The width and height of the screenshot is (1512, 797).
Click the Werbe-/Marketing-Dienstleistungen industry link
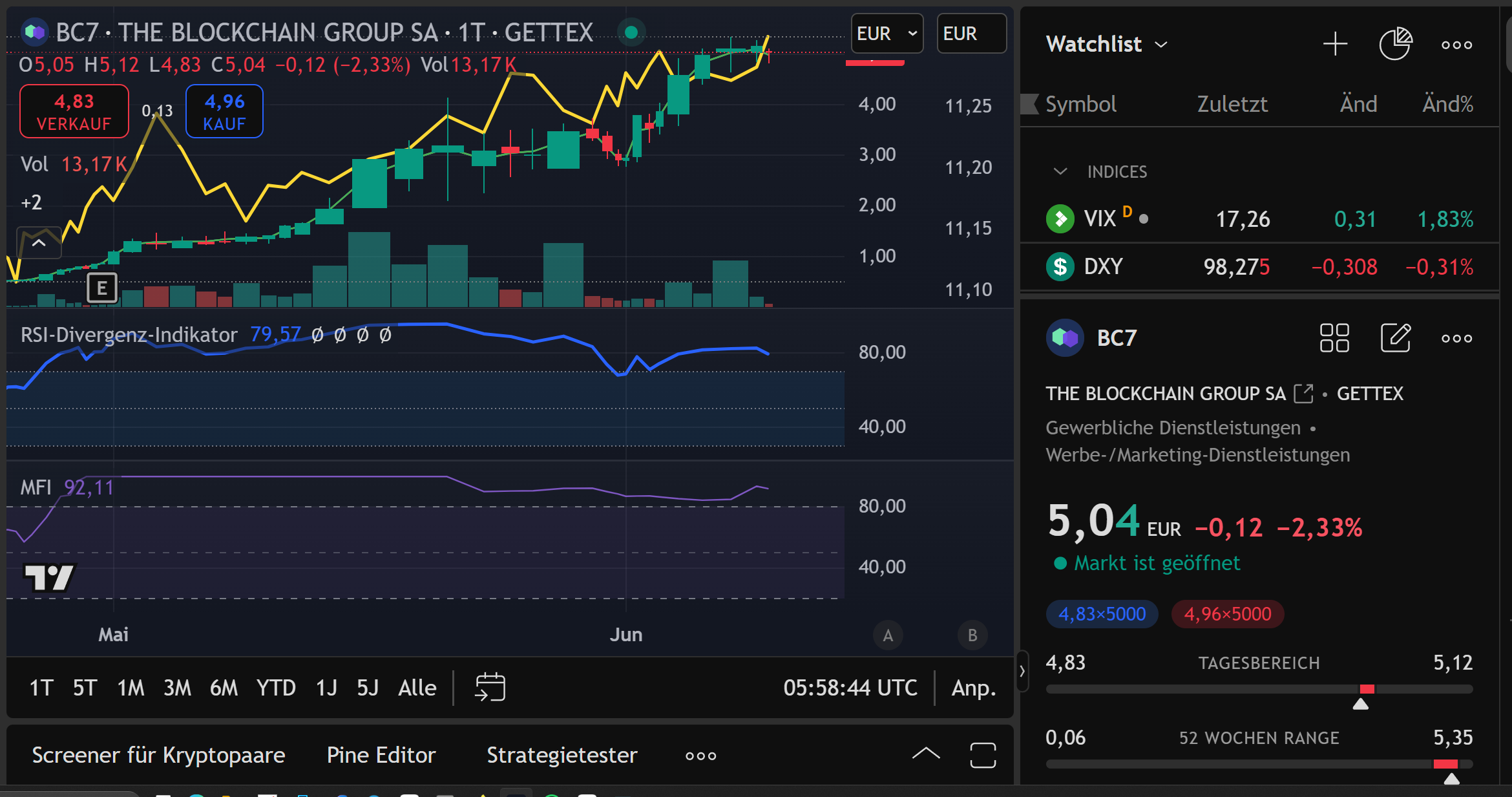point(1197,455)
